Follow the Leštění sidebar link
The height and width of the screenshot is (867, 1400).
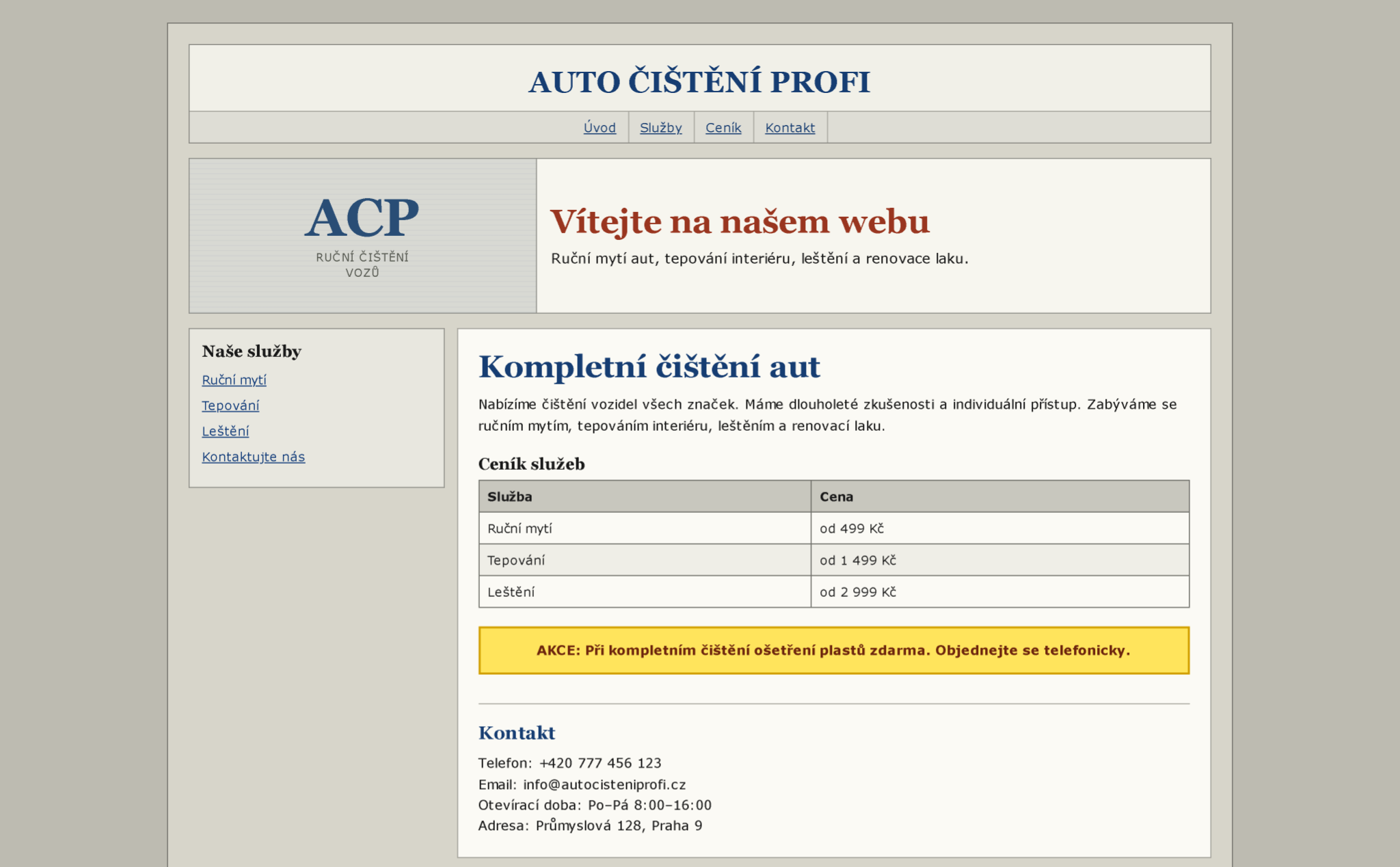click(x=225, y=431)
